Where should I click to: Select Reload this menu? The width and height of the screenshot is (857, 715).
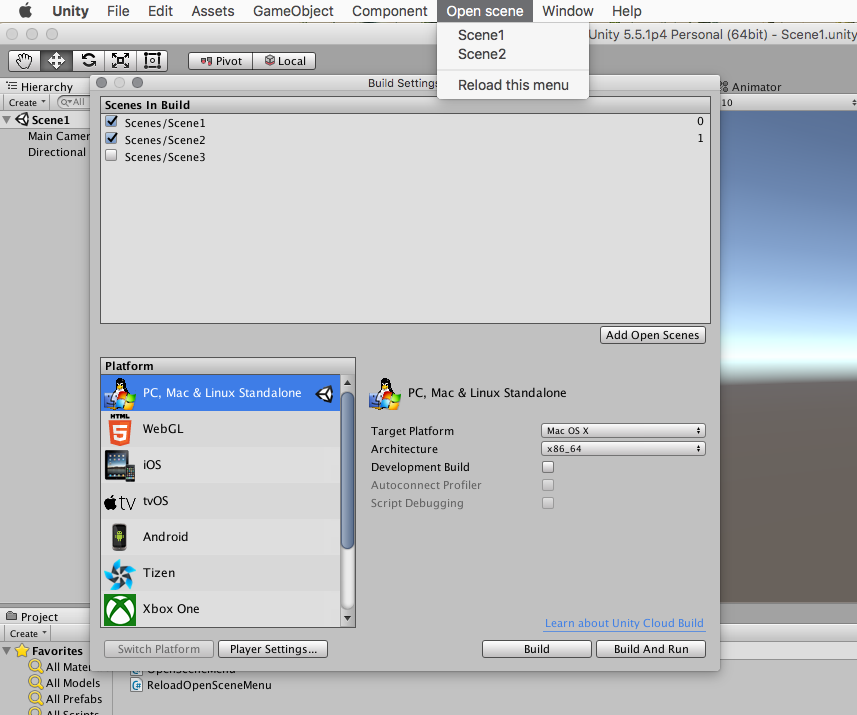(513, 85)
